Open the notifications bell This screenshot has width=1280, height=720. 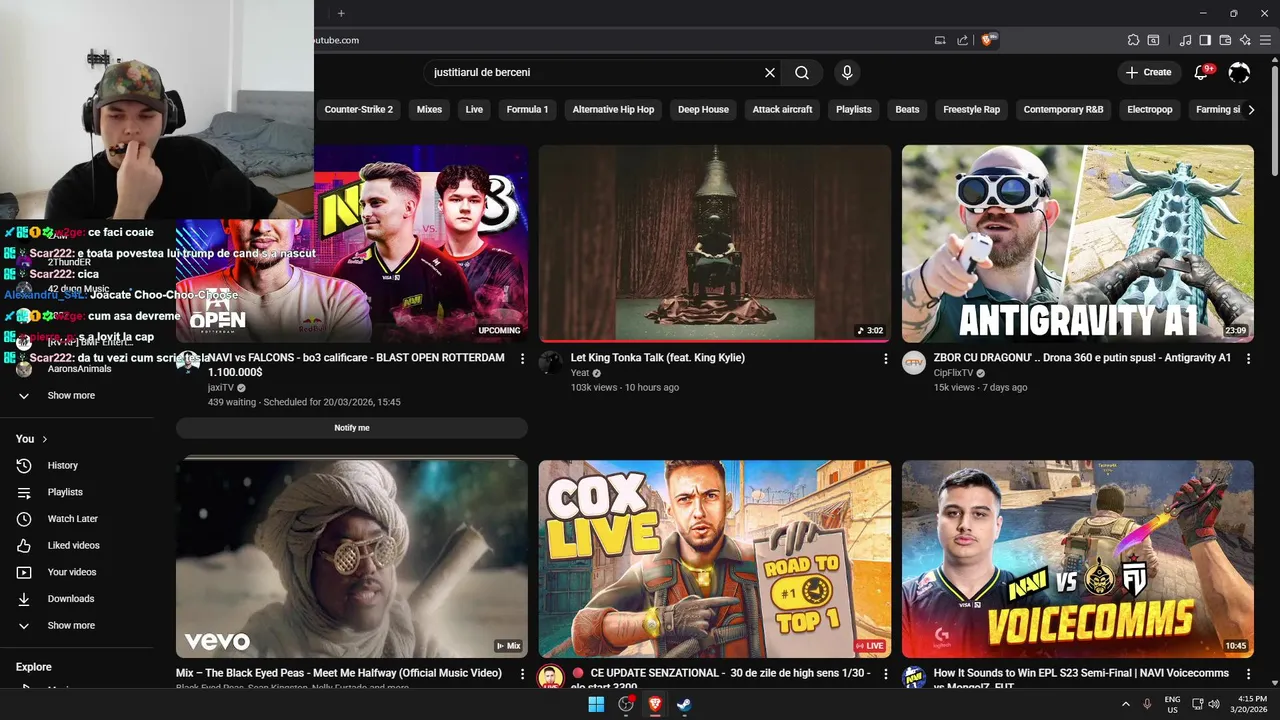point(1203,72)
